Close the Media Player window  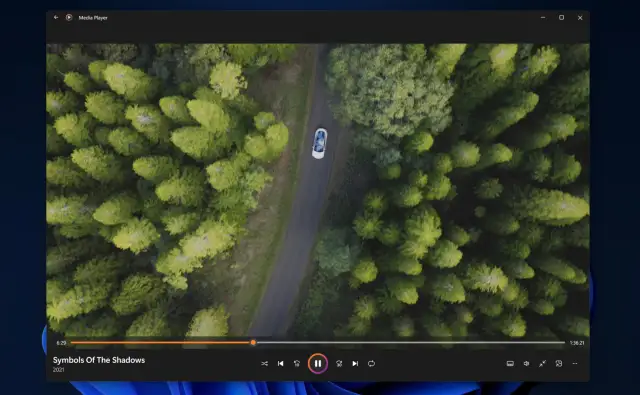point(580,18)
